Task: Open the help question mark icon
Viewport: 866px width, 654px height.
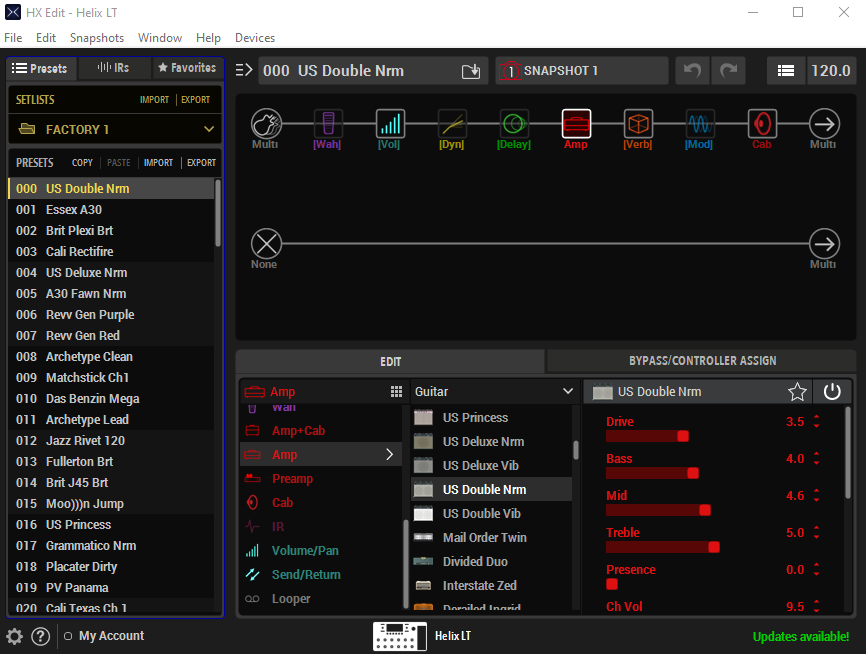Action: [x=40, y=636]
